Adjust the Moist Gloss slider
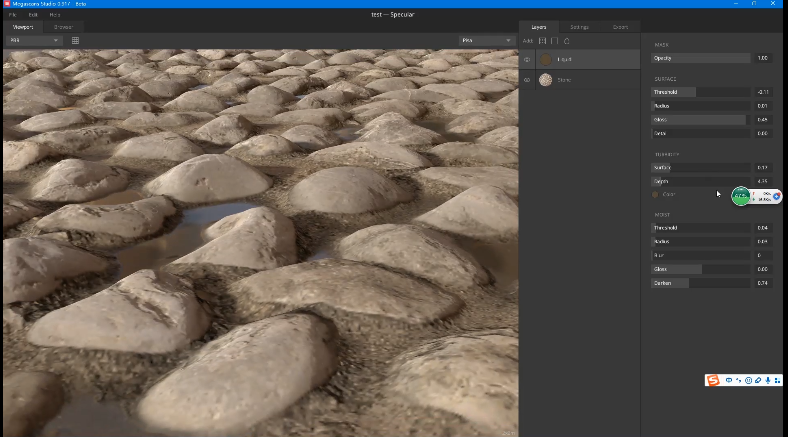Screen dimensions: 788x437 point(701,269)
